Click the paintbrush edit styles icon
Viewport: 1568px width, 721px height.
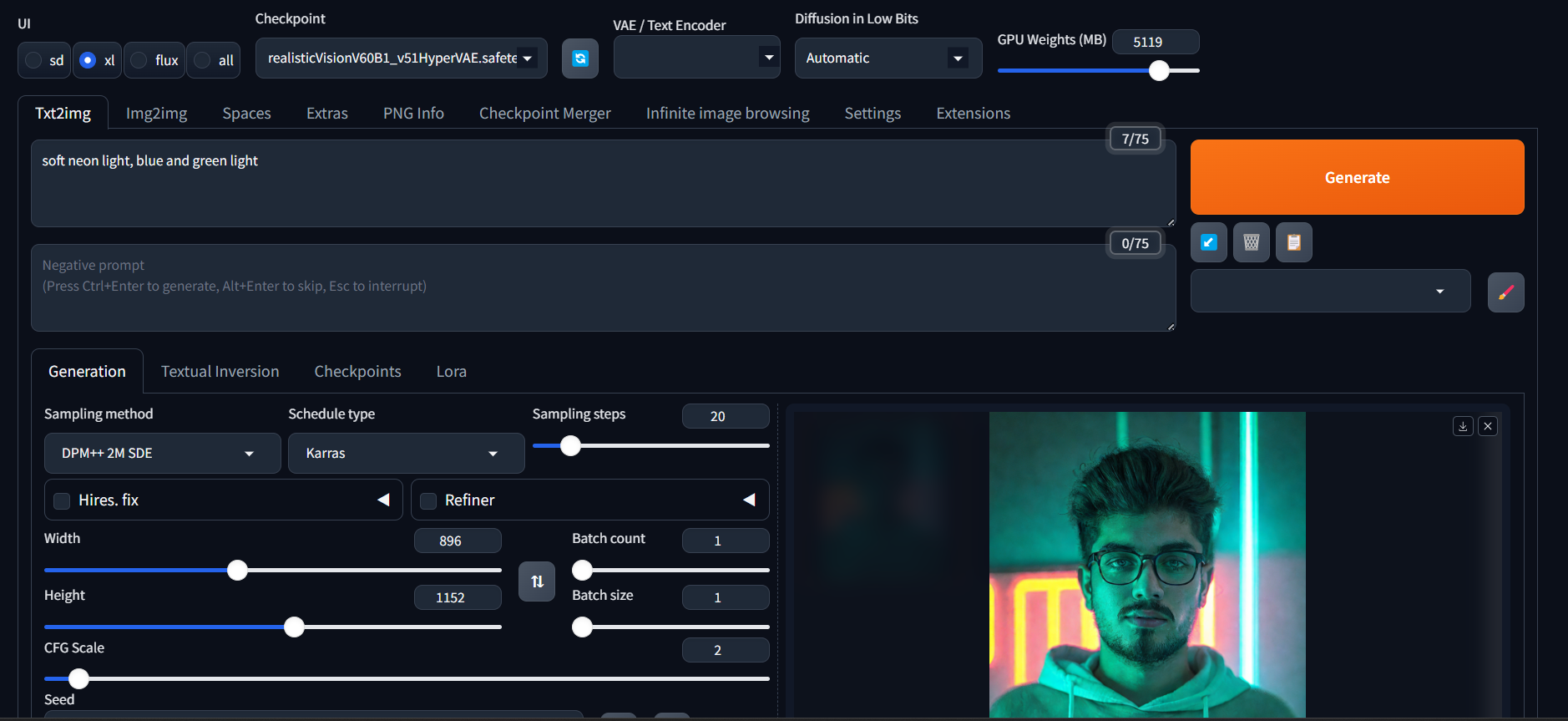tap(1505, 292)
